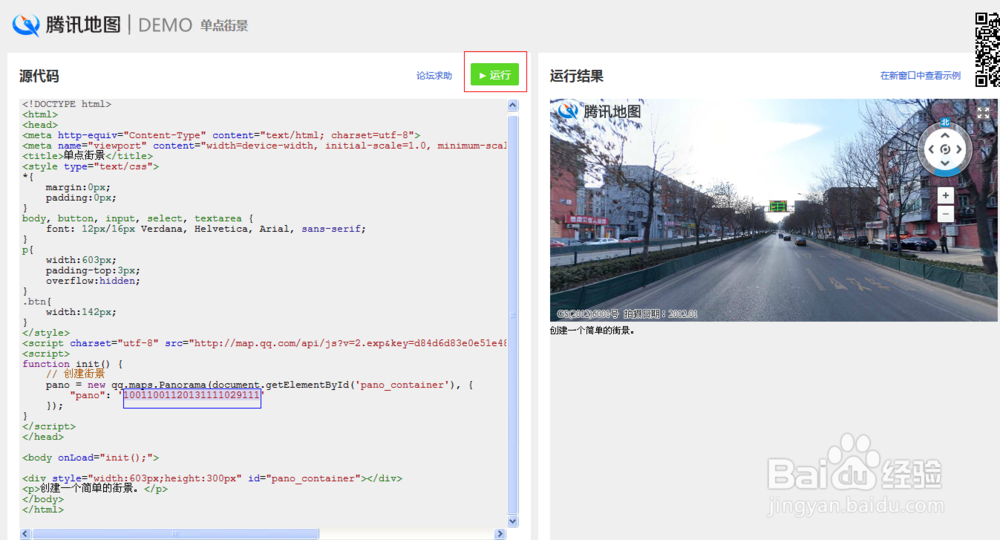
Task: Click the 腾讯地图 watermark logo in street view
Action: (599, 112)
